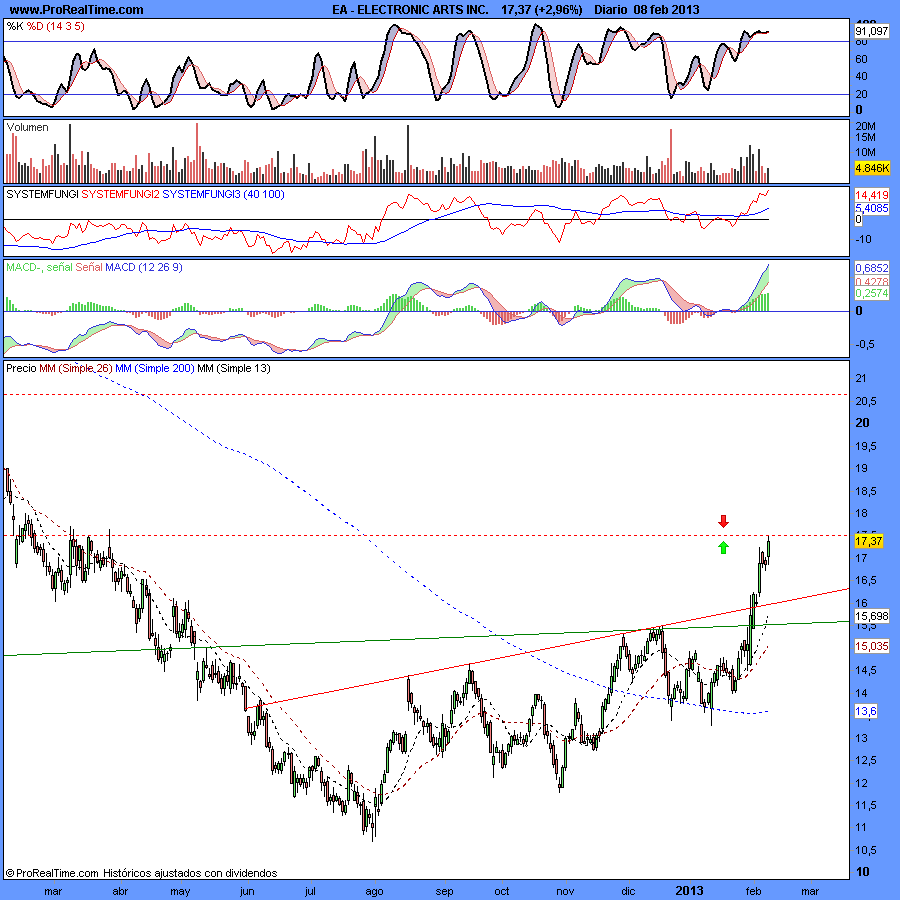Image resolution: width=900 pixels, height=900 pixels.
Task: Select the %D (14 3 5) indicator label
Action: [56, 26]
